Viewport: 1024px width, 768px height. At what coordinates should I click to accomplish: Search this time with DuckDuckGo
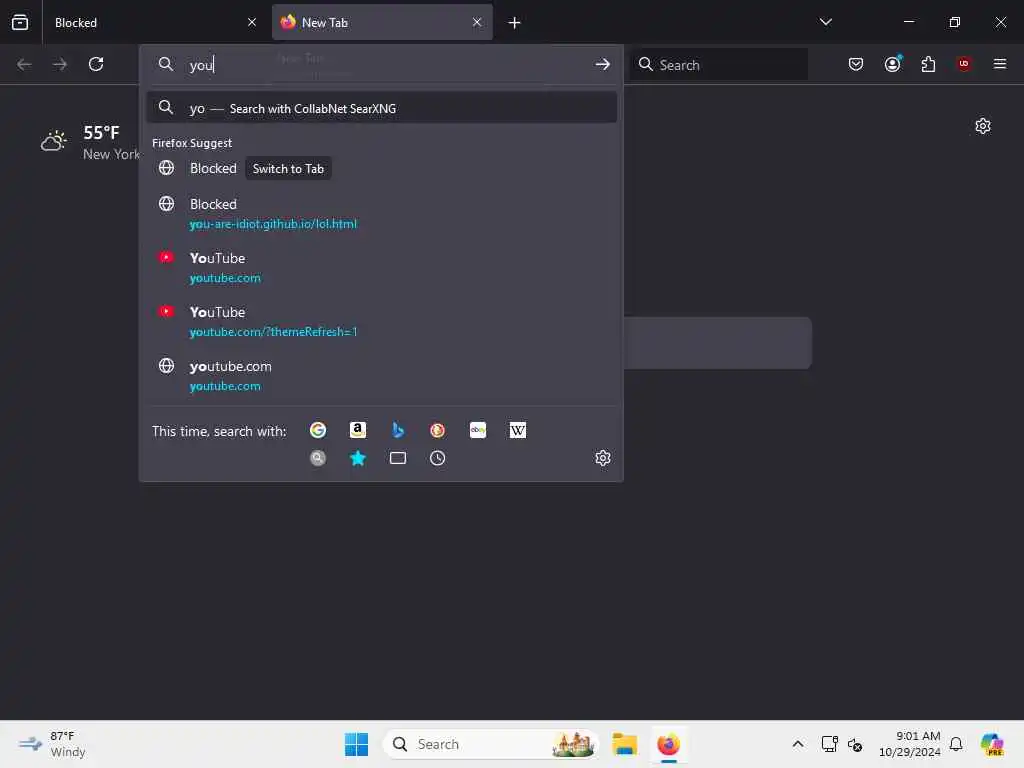pos(438,430)
